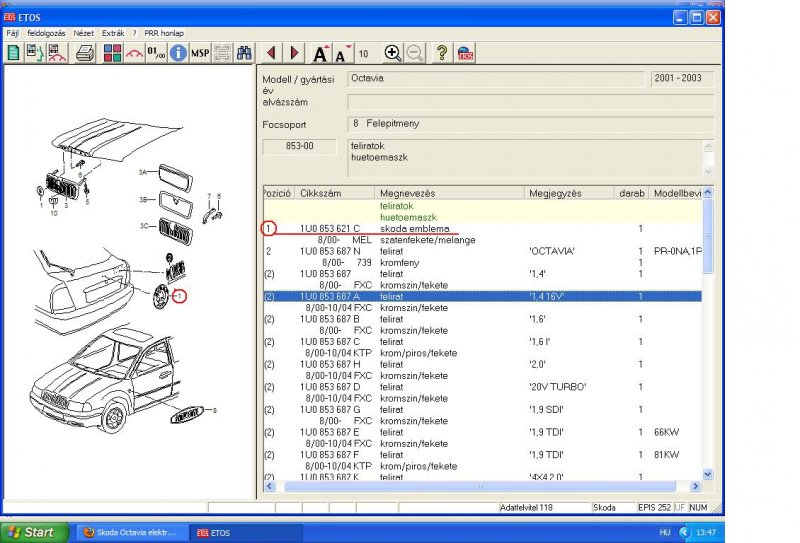Image resolution: width=800 pixels, height=543 pixels.
Task: Click the font size value 10
Action: 363,54
